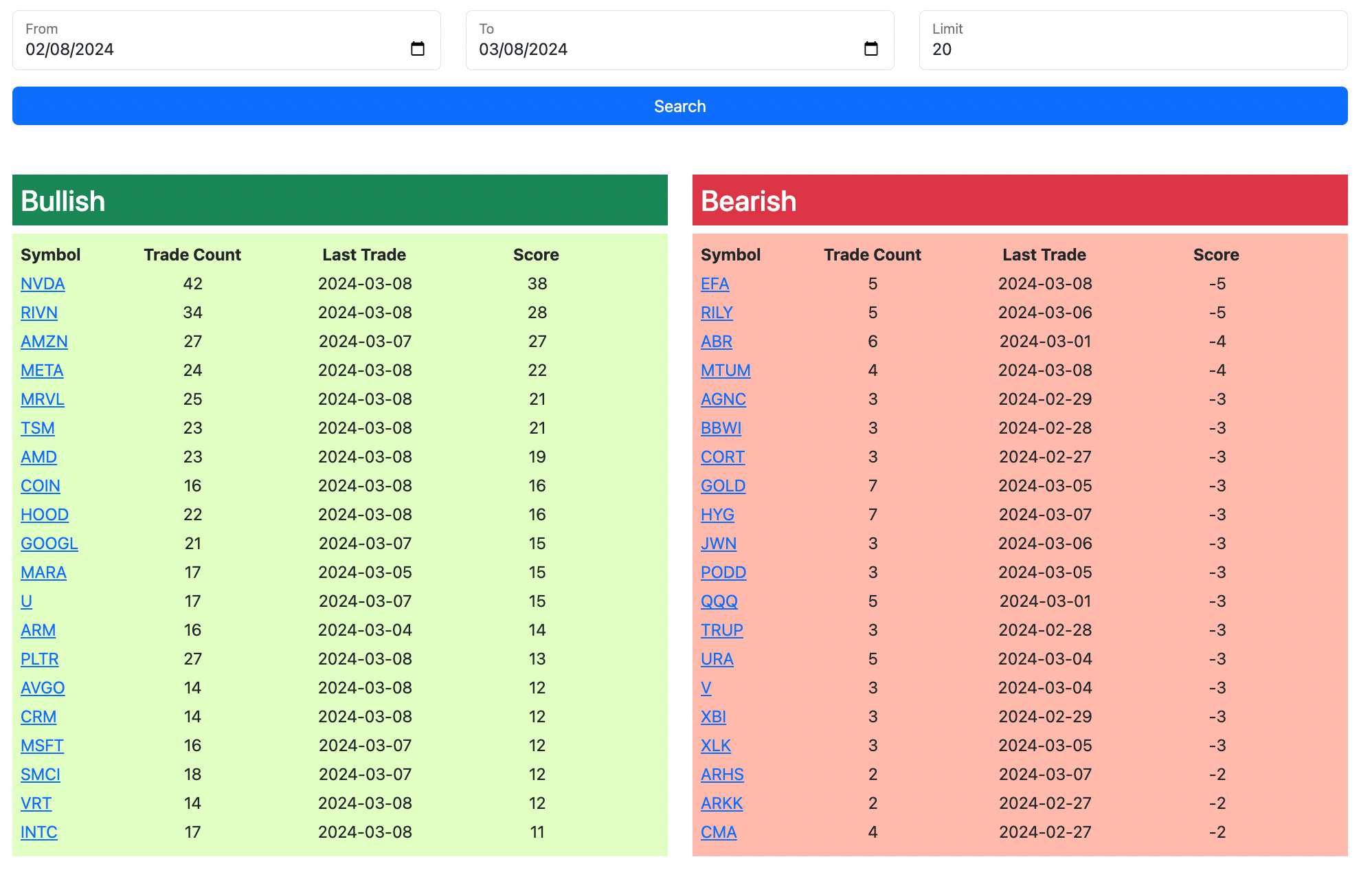This screenshot has height=879, width=1372.
Task: Open the From date calendar picker icon
Action: 418,49
